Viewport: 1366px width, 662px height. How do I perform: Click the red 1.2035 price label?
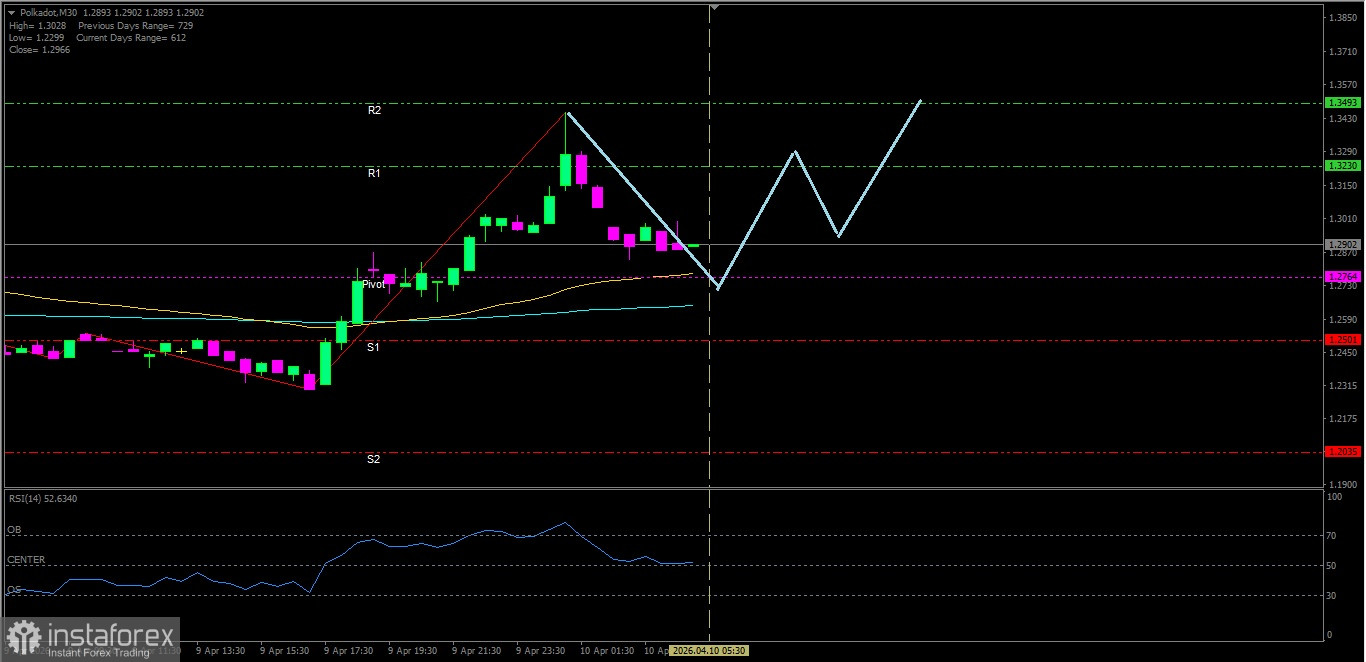click(x=1343, y=452)
